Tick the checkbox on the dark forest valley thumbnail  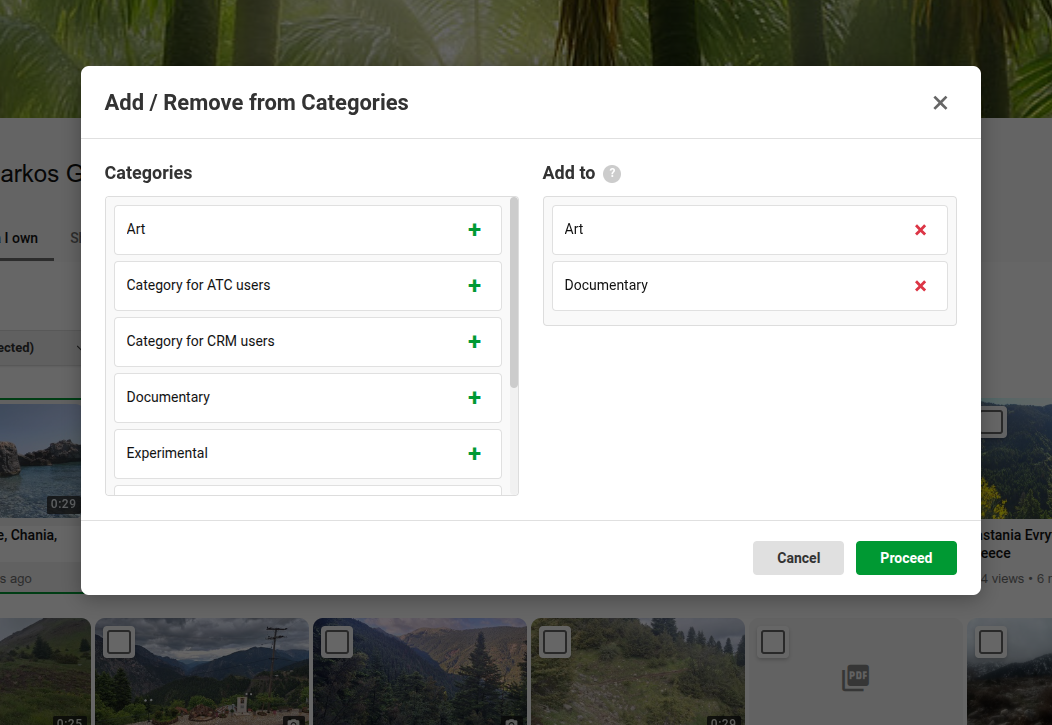click(x=337, y=642)
